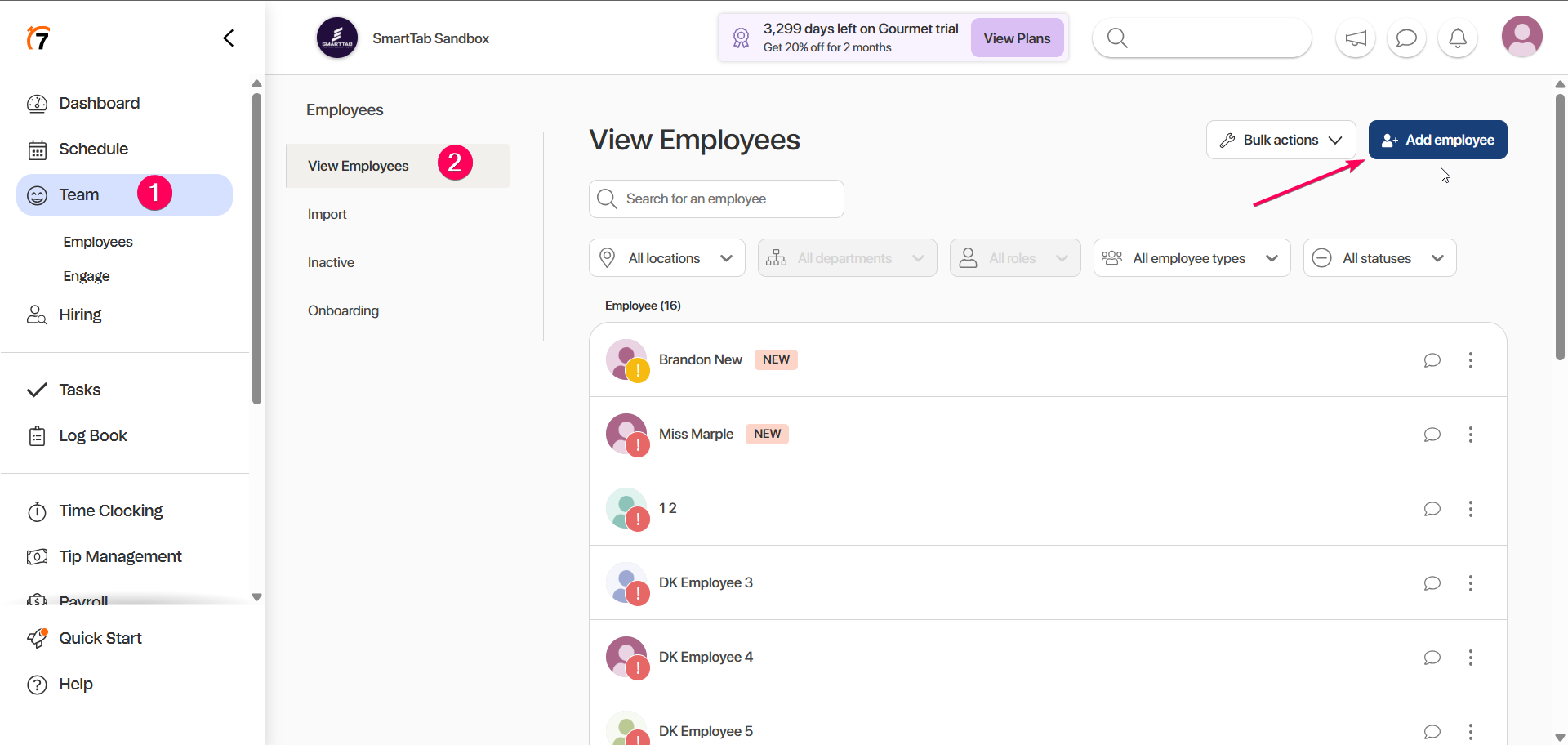Click the user profile avatar
Image resolution: width=1568 pixels, height=745 pixels.
pyautogui.click(x=1521, y=37)
